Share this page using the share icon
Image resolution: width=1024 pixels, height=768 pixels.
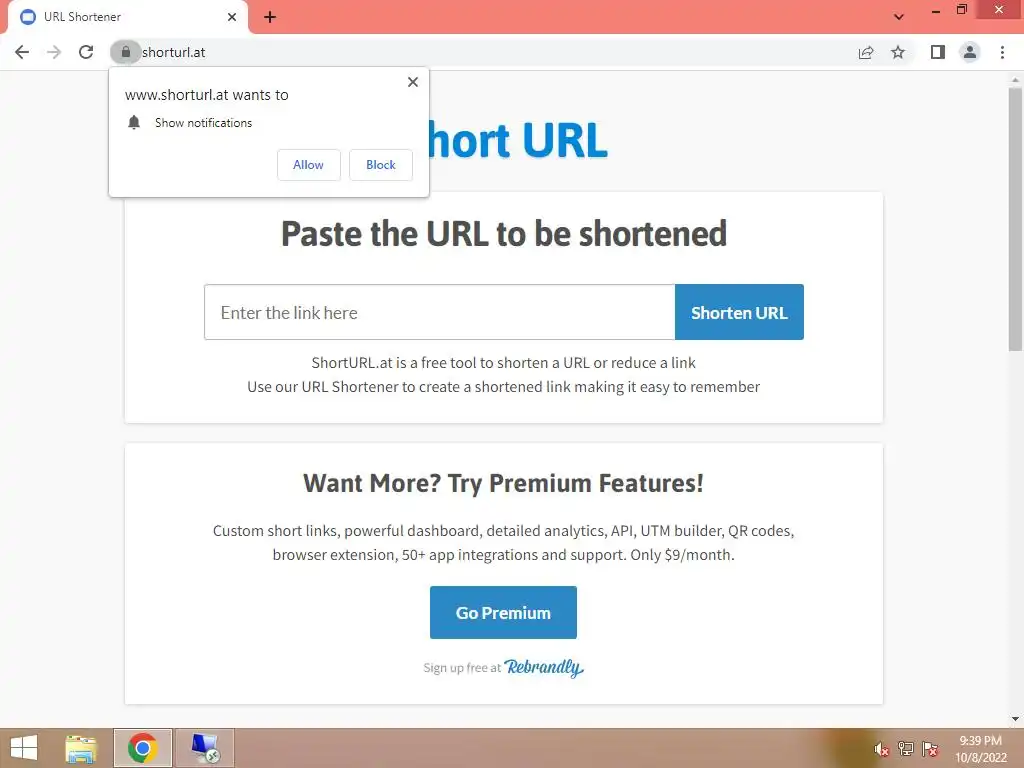pos(866,52)
